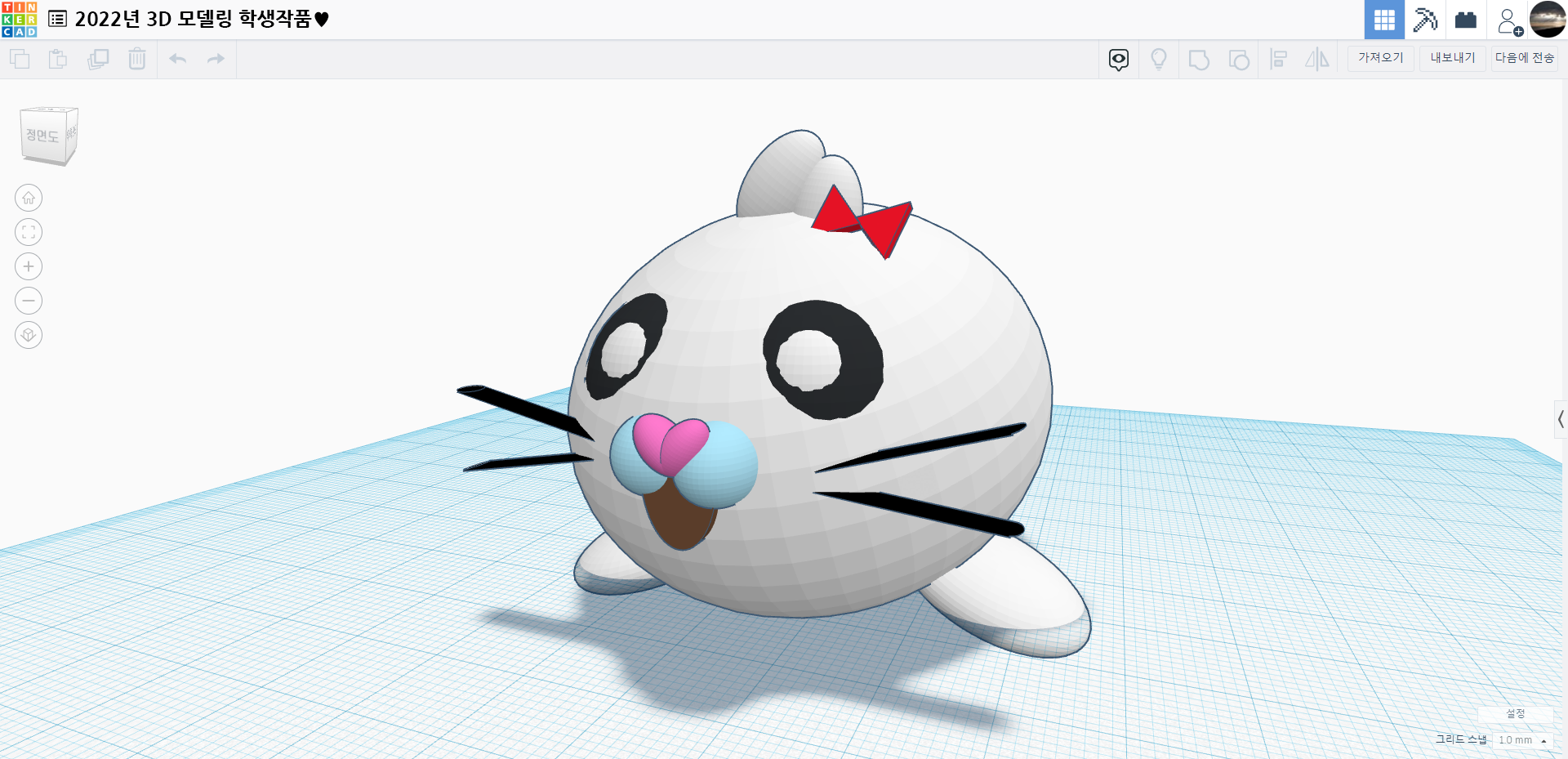Toggle orthographic perspective view cube icon
This screenshot has height=759, width=1568.
coord(29,335)
